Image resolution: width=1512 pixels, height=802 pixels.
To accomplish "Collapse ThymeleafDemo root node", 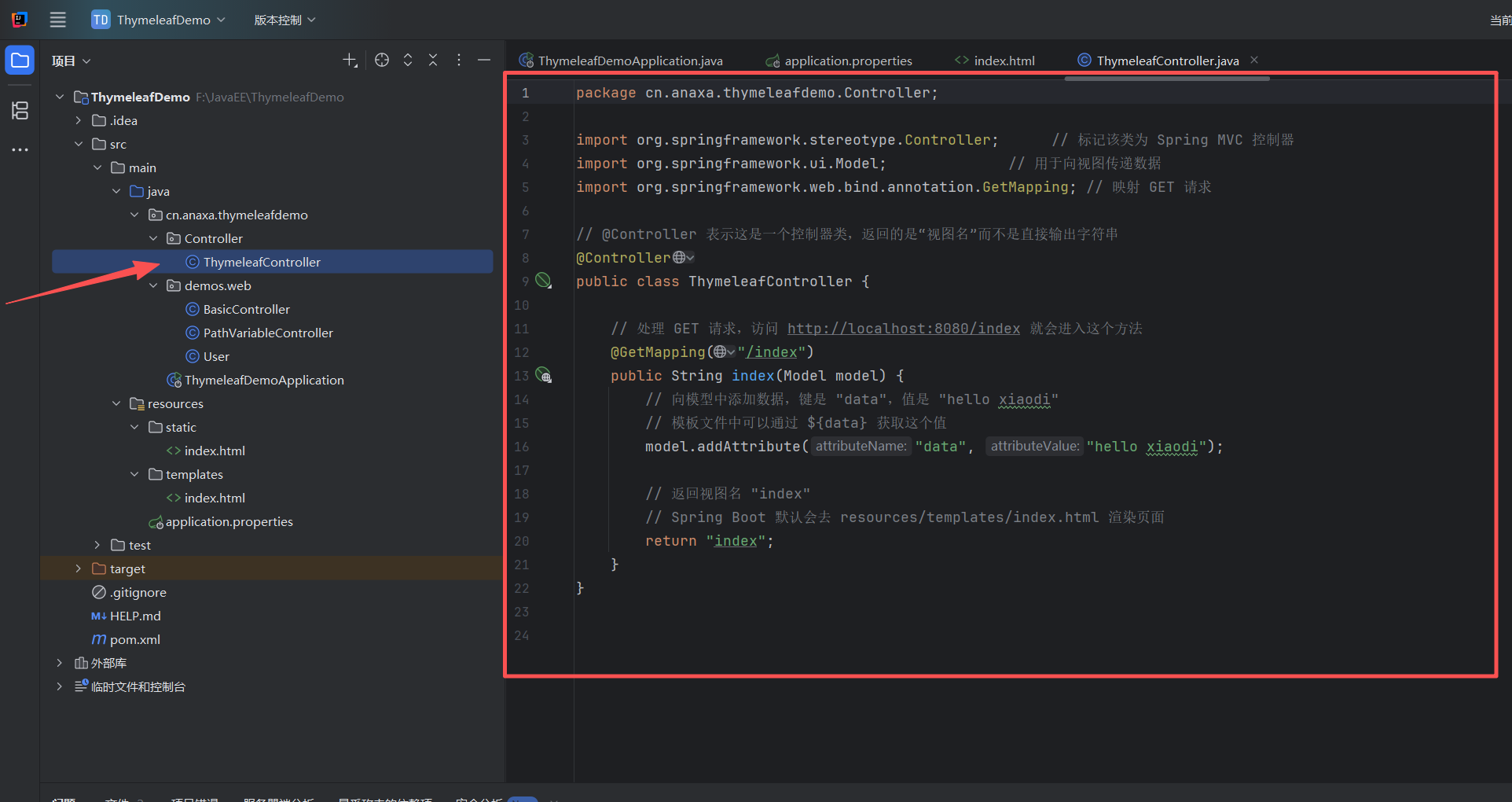I will tap(60, 97).
